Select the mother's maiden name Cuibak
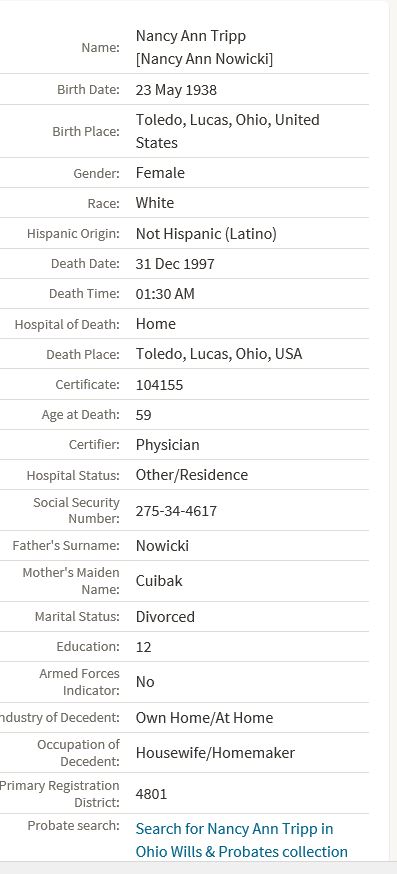The height and width of the screenshot is (874, 397). pos(159,581)
